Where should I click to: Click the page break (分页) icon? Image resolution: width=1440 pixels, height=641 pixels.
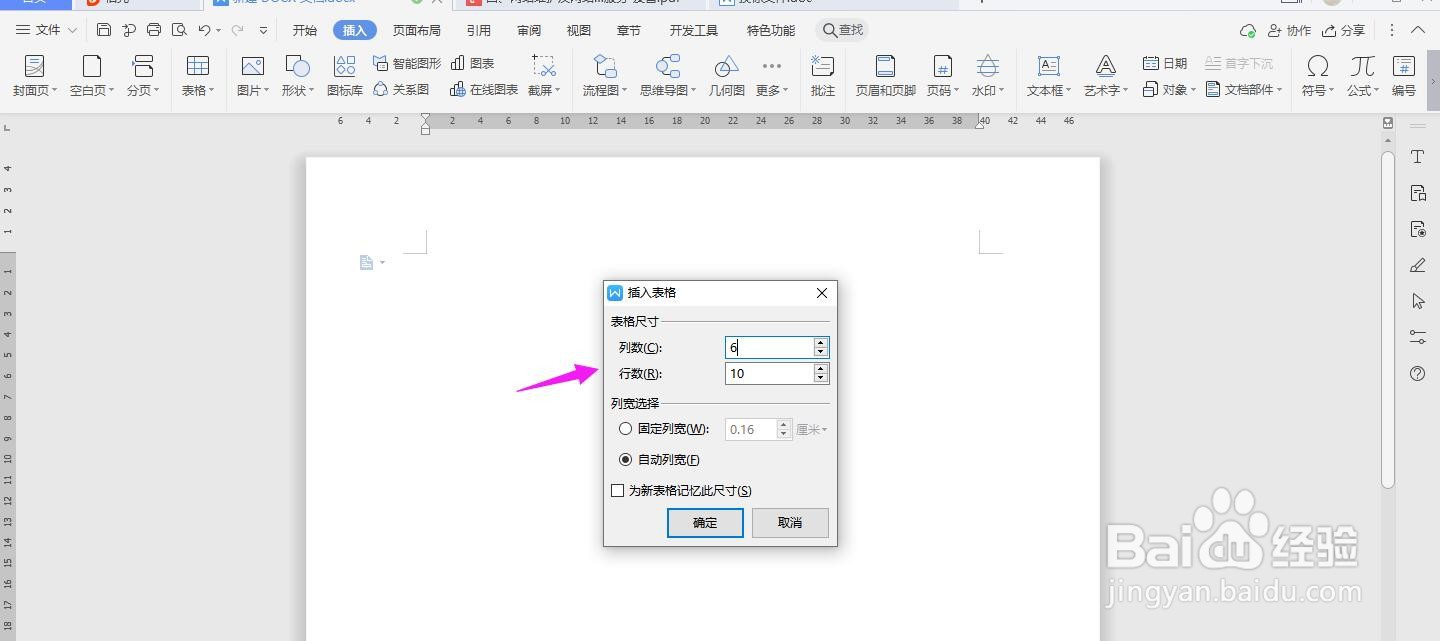click(x=143, y=67)
